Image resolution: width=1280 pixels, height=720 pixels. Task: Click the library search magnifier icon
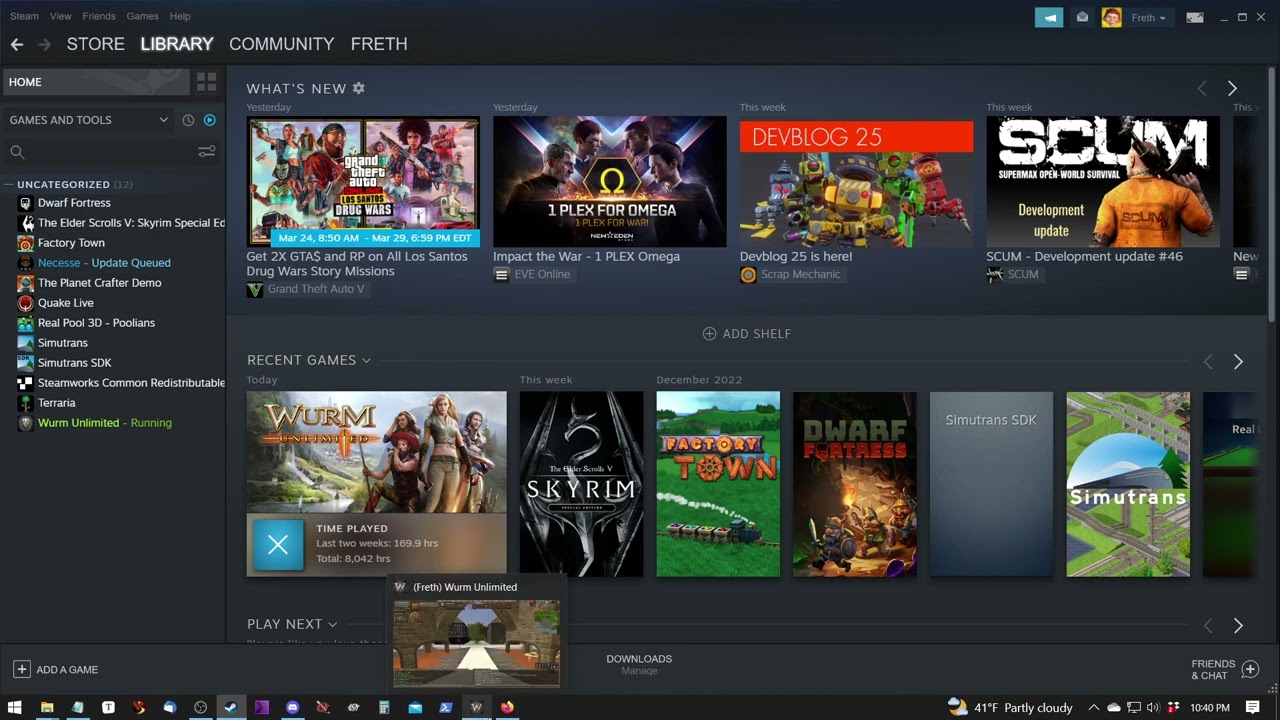click(17, 152)
